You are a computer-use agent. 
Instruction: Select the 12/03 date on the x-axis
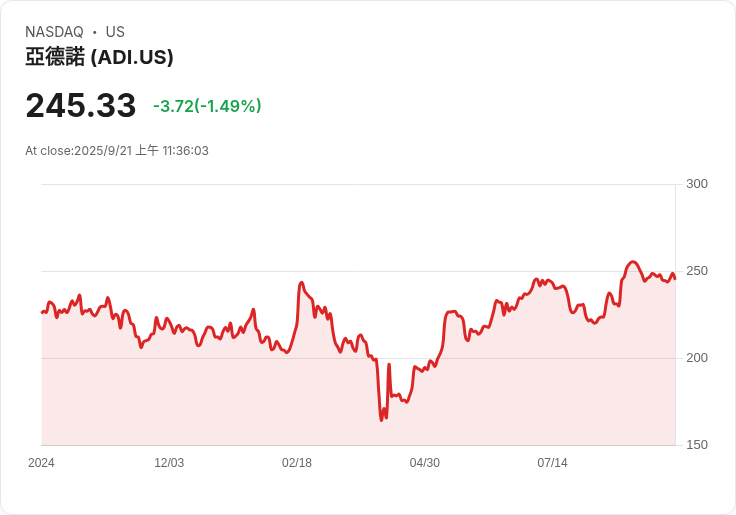(169, 463)
